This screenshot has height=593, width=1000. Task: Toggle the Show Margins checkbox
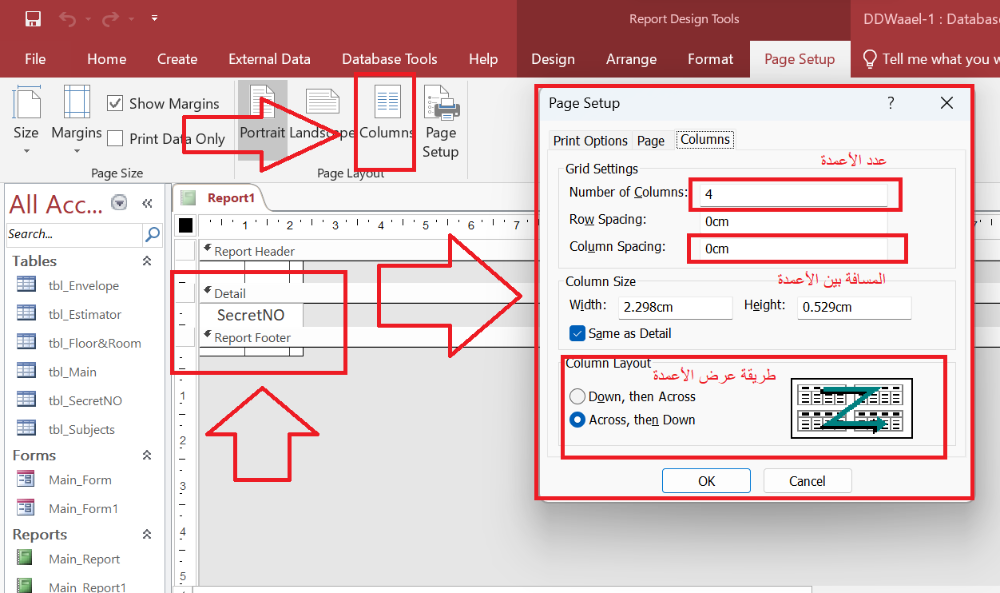[115, 103]
